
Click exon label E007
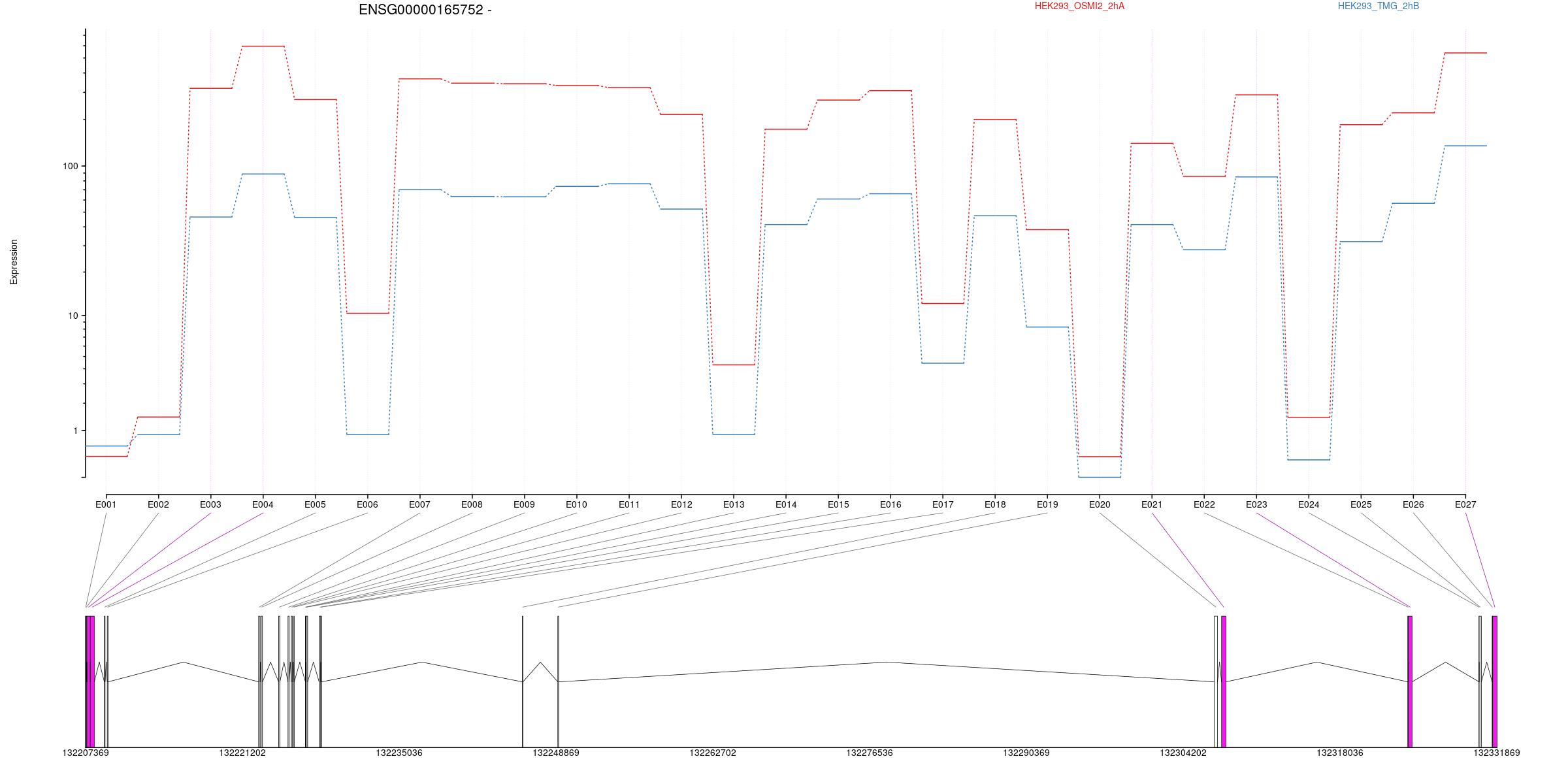419,504
